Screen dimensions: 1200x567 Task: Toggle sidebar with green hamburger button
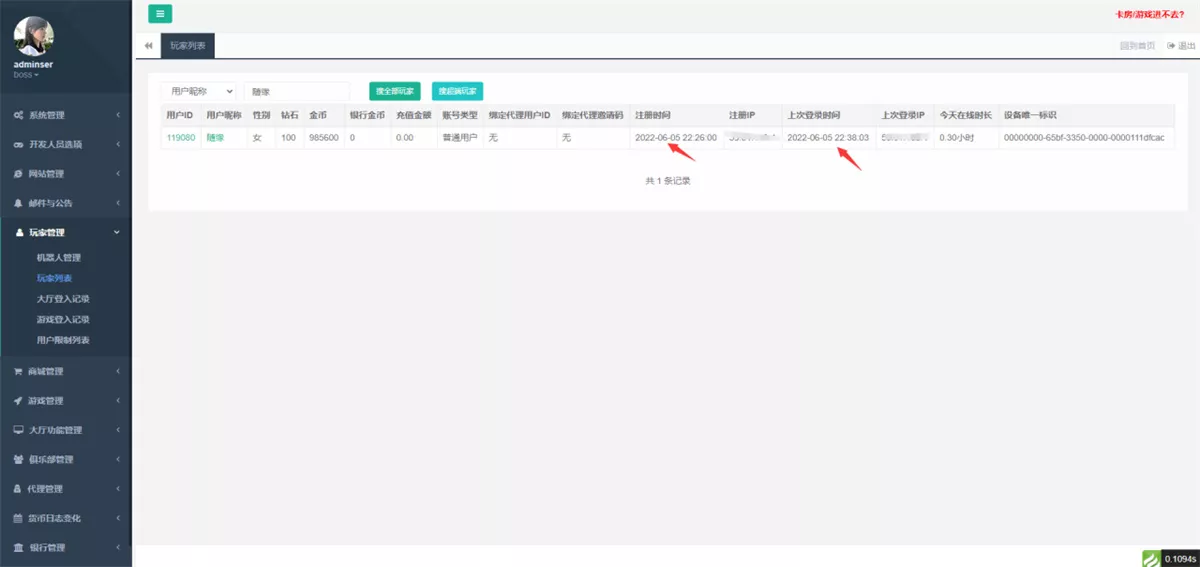pyautogui.click(x=160, y=14)
